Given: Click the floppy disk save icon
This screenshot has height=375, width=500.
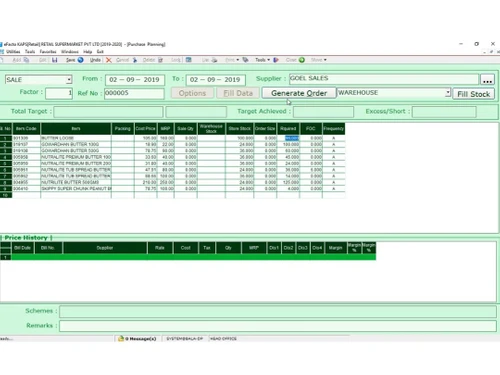Looking at the screenshot, I should coord(54,60).
